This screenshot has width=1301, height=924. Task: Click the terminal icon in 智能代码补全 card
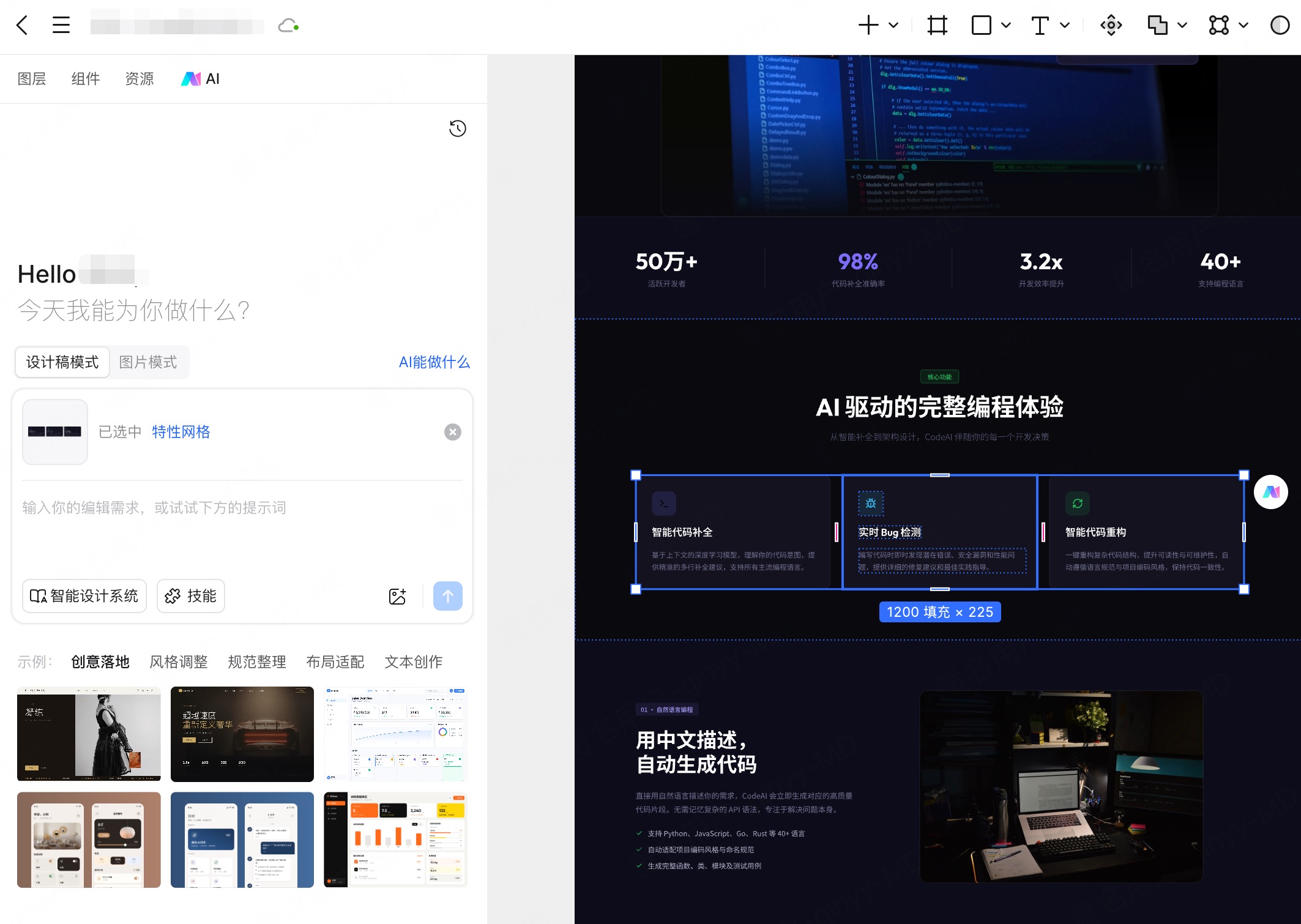(664, 504)
